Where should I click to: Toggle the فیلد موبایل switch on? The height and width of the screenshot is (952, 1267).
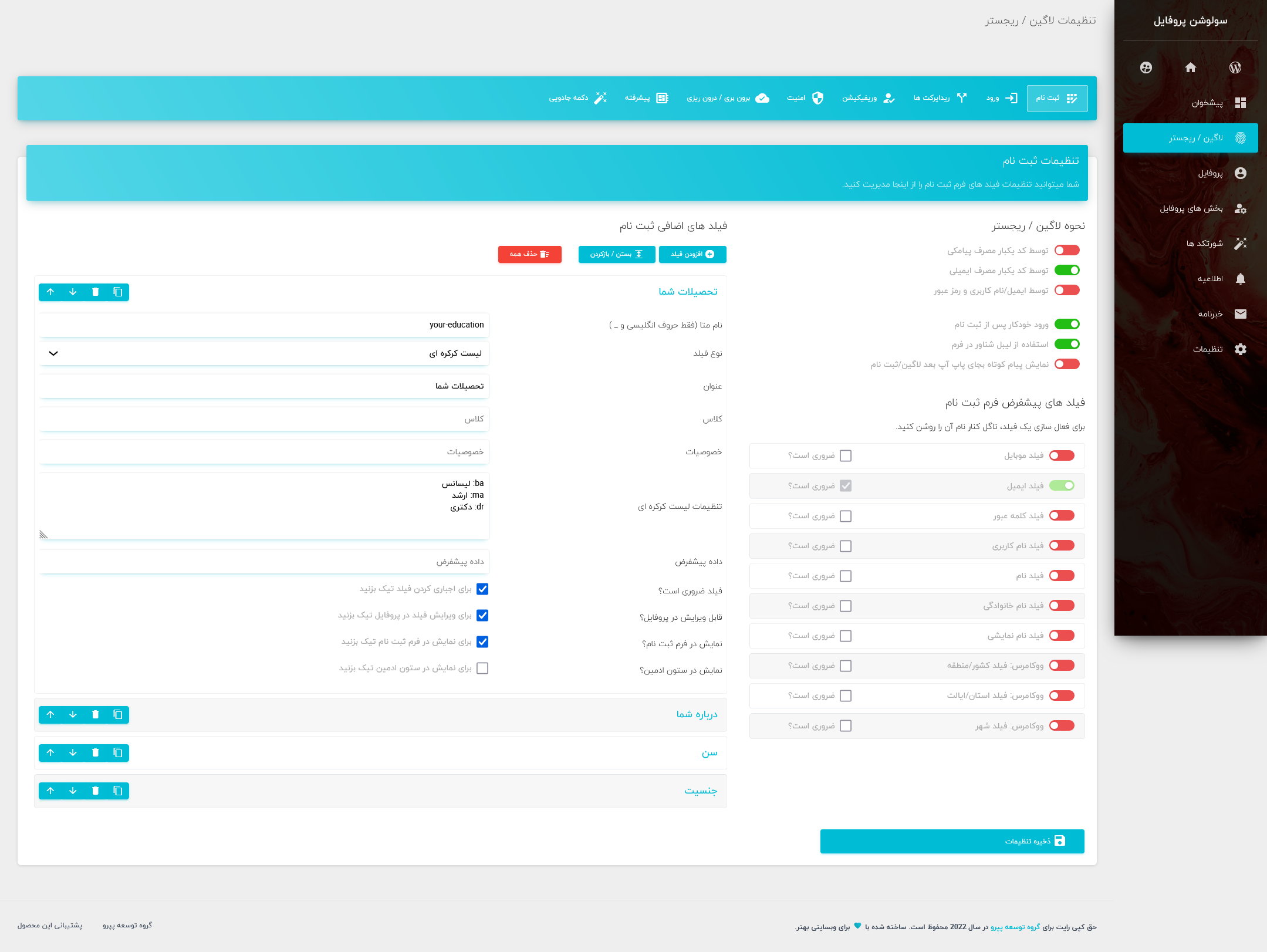tap(1062, 455)
